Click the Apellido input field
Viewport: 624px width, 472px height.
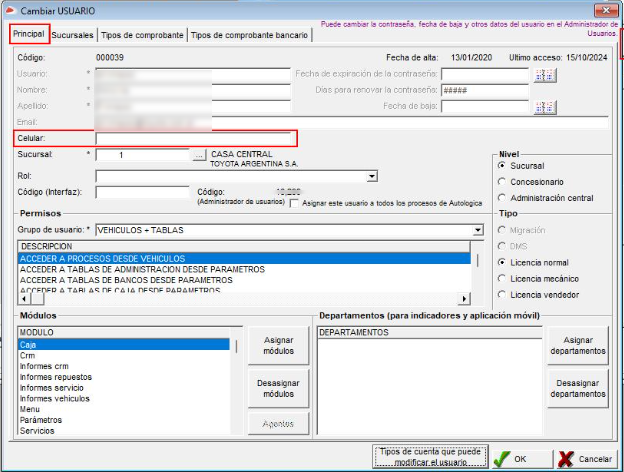tap(193, 106)
